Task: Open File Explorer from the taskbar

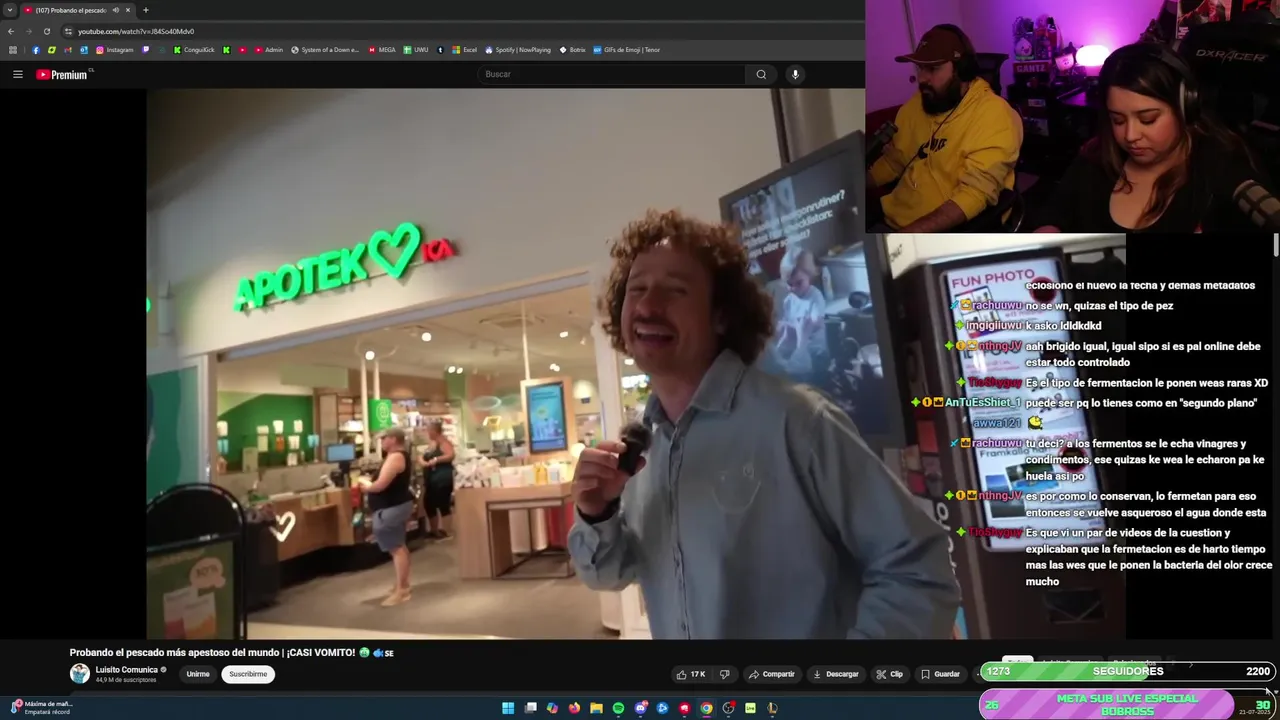Action: click(596, 708)
